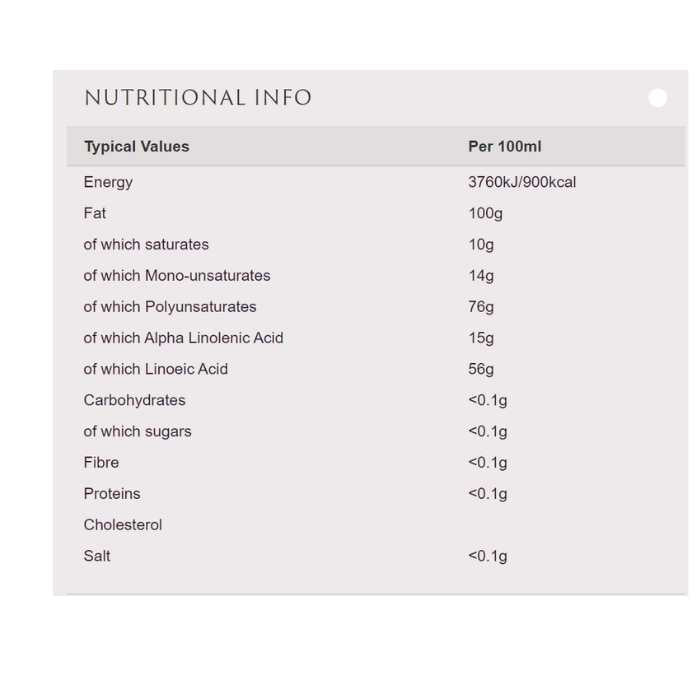Click the Energy row label

point(108,182)
